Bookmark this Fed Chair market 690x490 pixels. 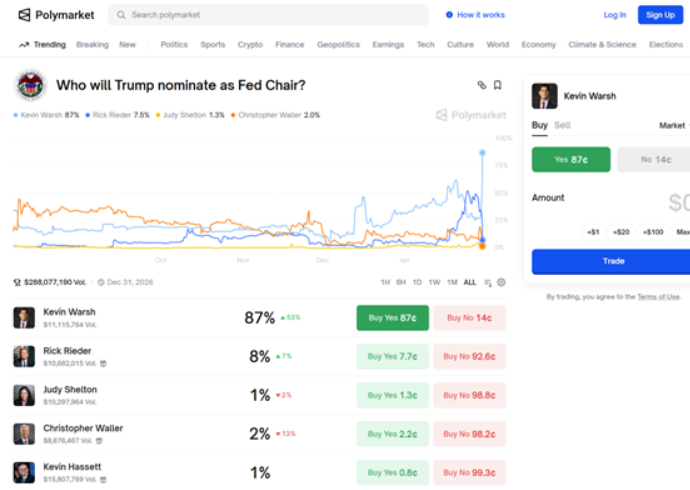[x=498, y=86]
